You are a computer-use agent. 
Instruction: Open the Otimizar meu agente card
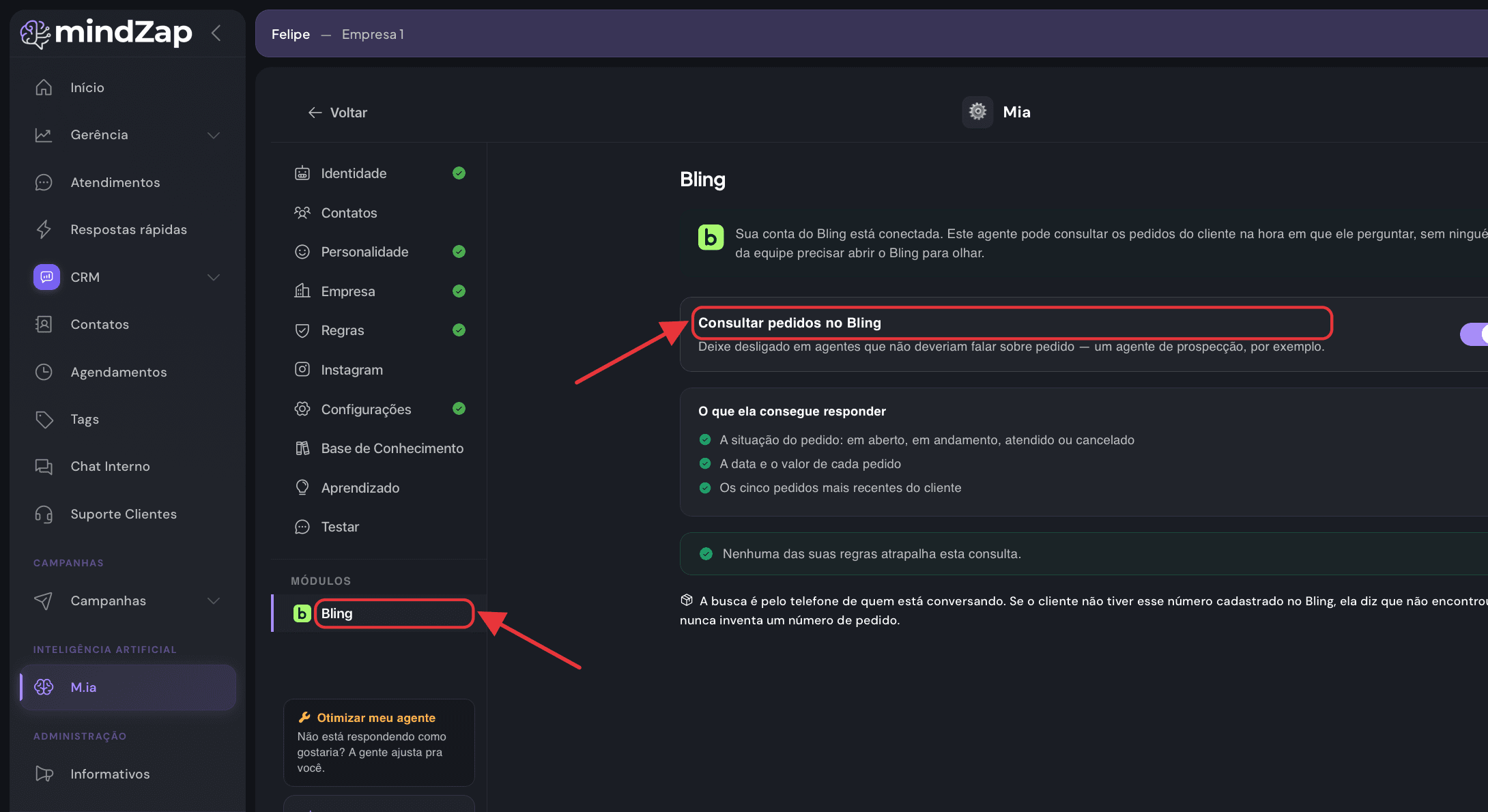point(379,742)
